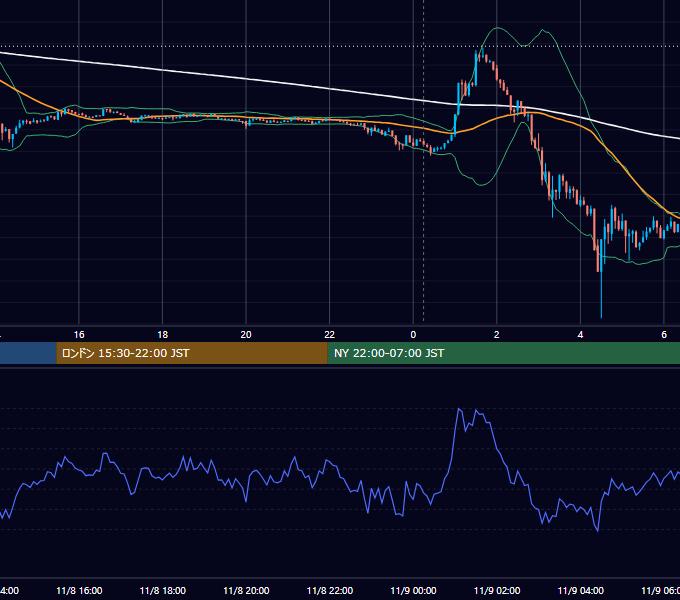
Task: Click hour label 6 on price chart axis
Action: pyautogui.click(x=664, y=334)
